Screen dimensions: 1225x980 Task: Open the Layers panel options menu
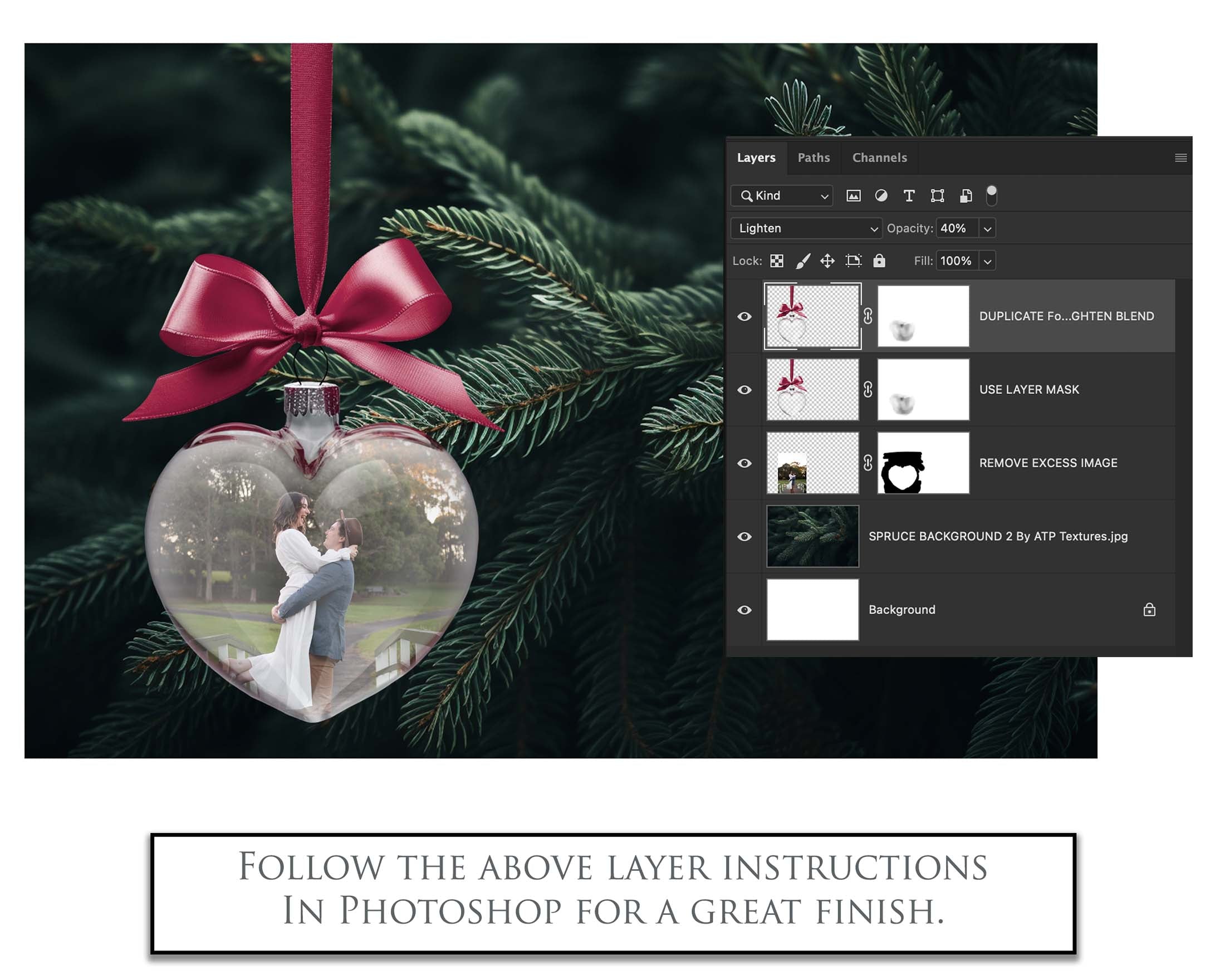click(1180, 158)
